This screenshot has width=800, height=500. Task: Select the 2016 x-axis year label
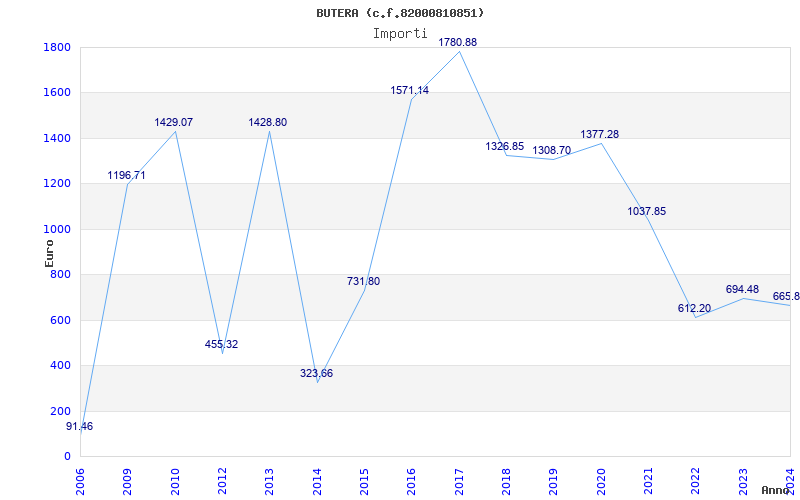(x=412, y=482)
